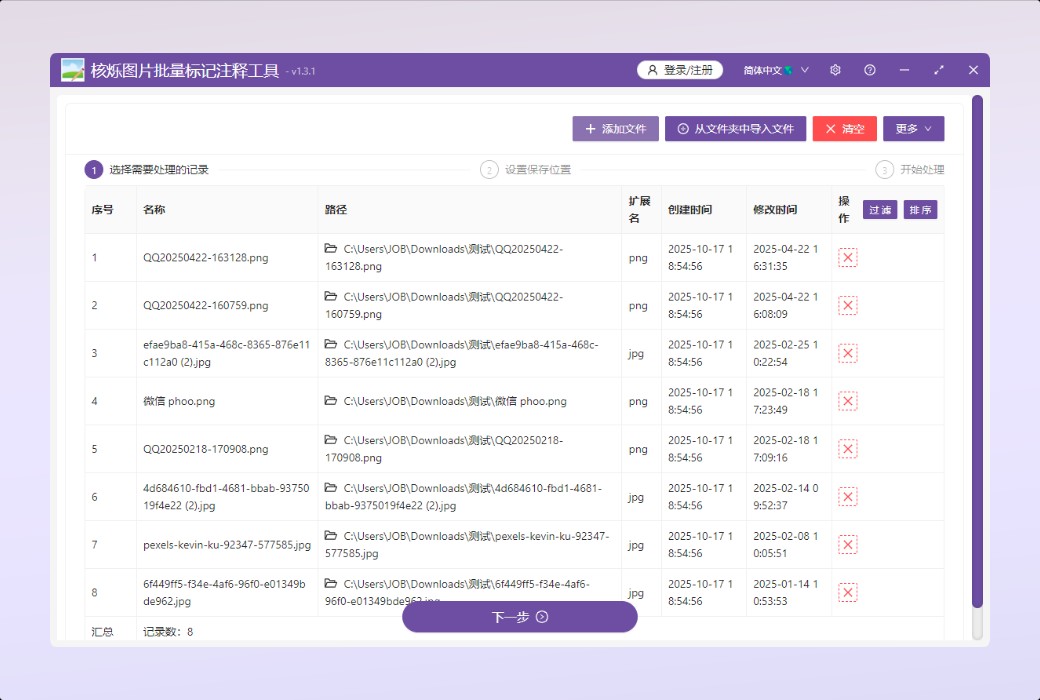Delete the pexels-kevin-ku row using red X
1040x700 pixels.
[848, 545]
